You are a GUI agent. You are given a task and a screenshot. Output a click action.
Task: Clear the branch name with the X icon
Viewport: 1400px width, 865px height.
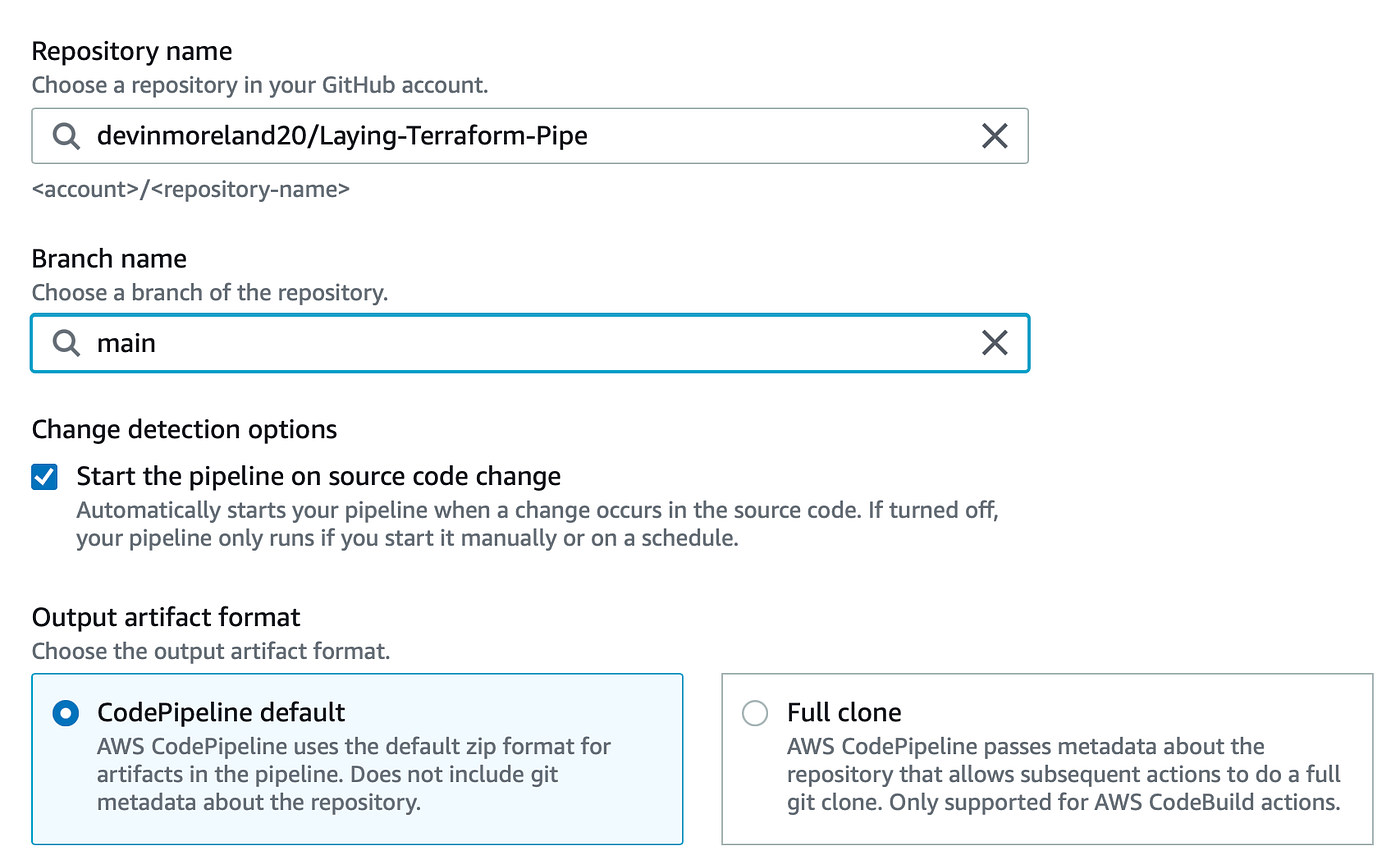point(995,343)
